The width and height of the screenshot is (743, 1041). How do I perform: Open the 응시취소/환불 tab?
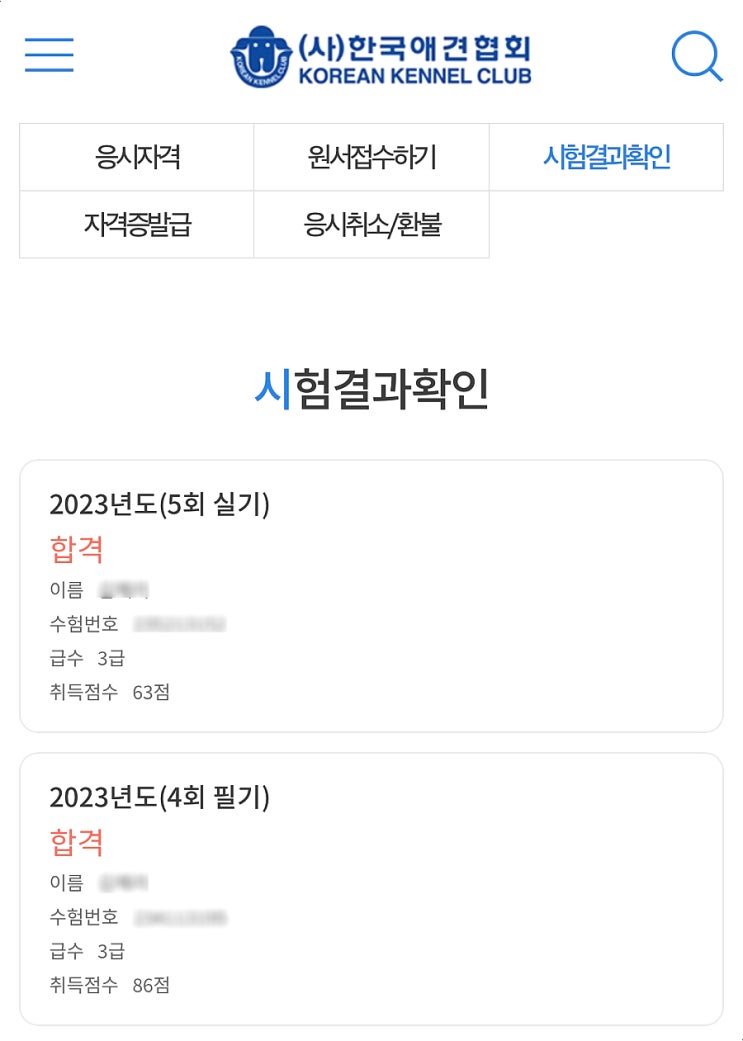372,224
